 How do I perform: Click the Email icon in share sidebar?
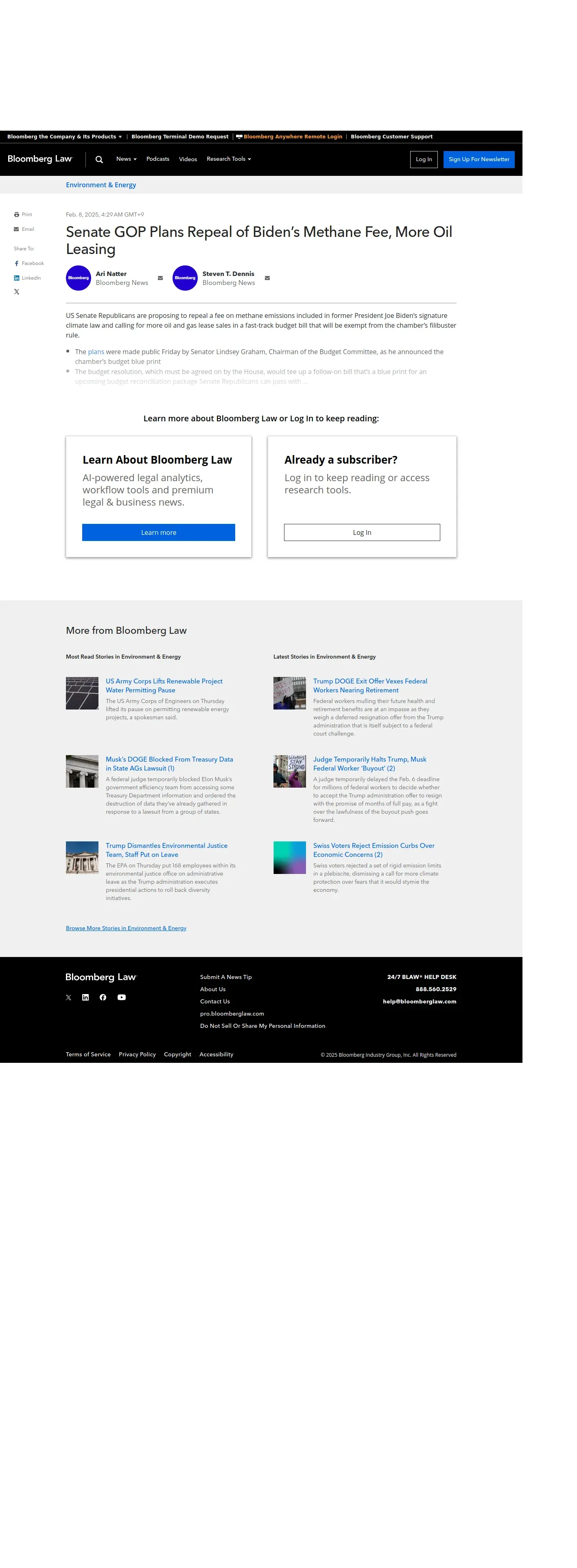pos(16,229)
